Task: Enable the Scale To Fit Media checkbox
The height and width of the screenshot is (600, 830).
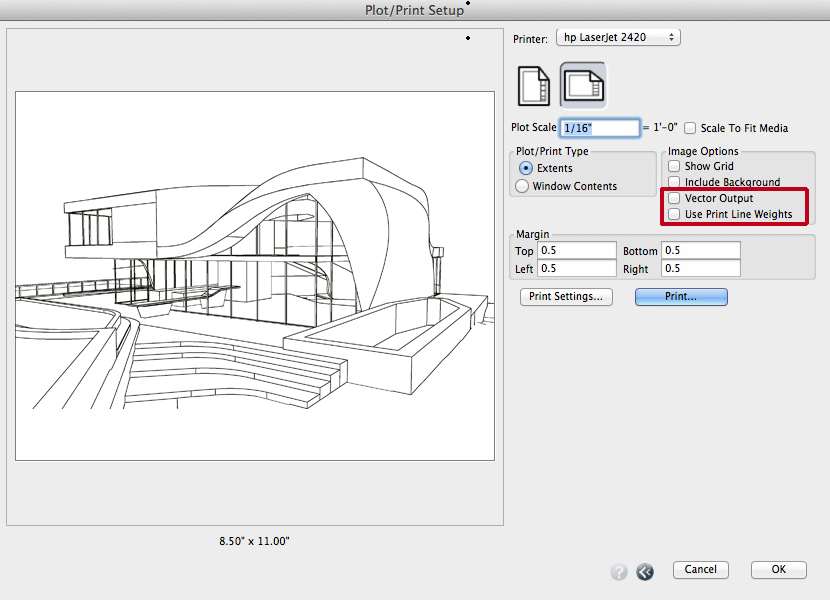Action: [689, 127]
